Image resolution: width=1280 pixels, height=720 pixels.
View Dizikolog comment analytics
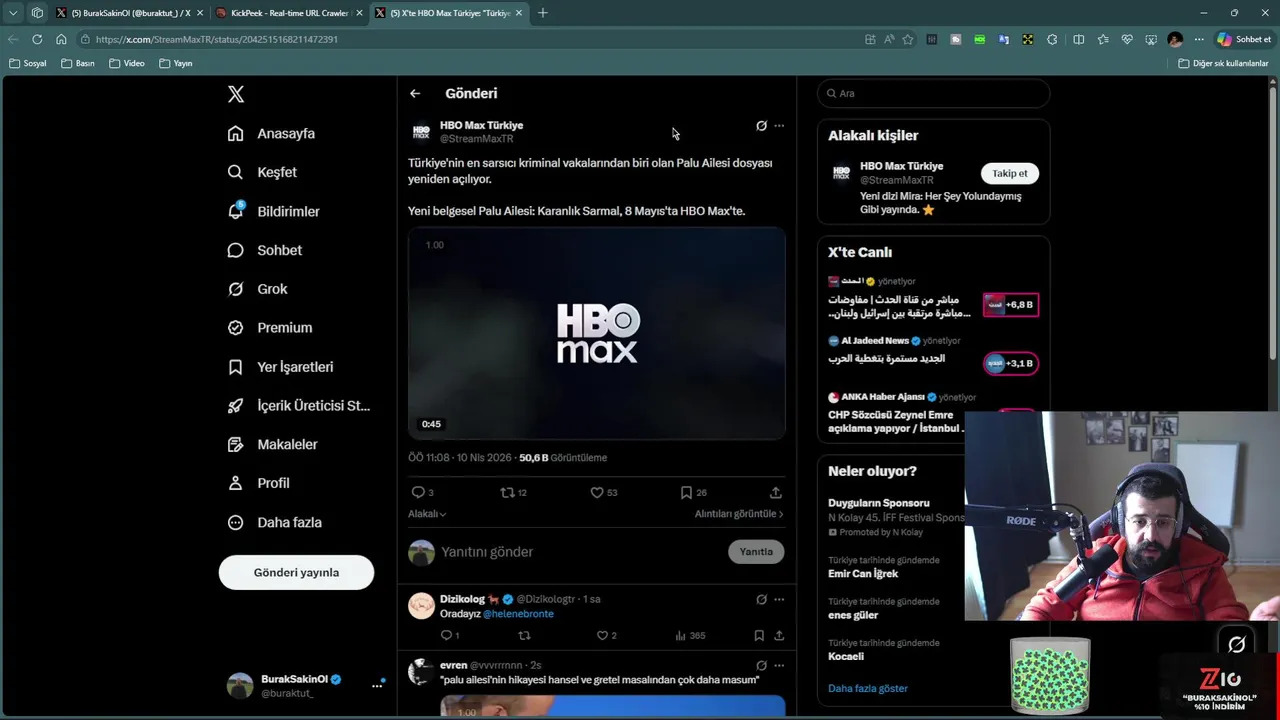point(690,635)
